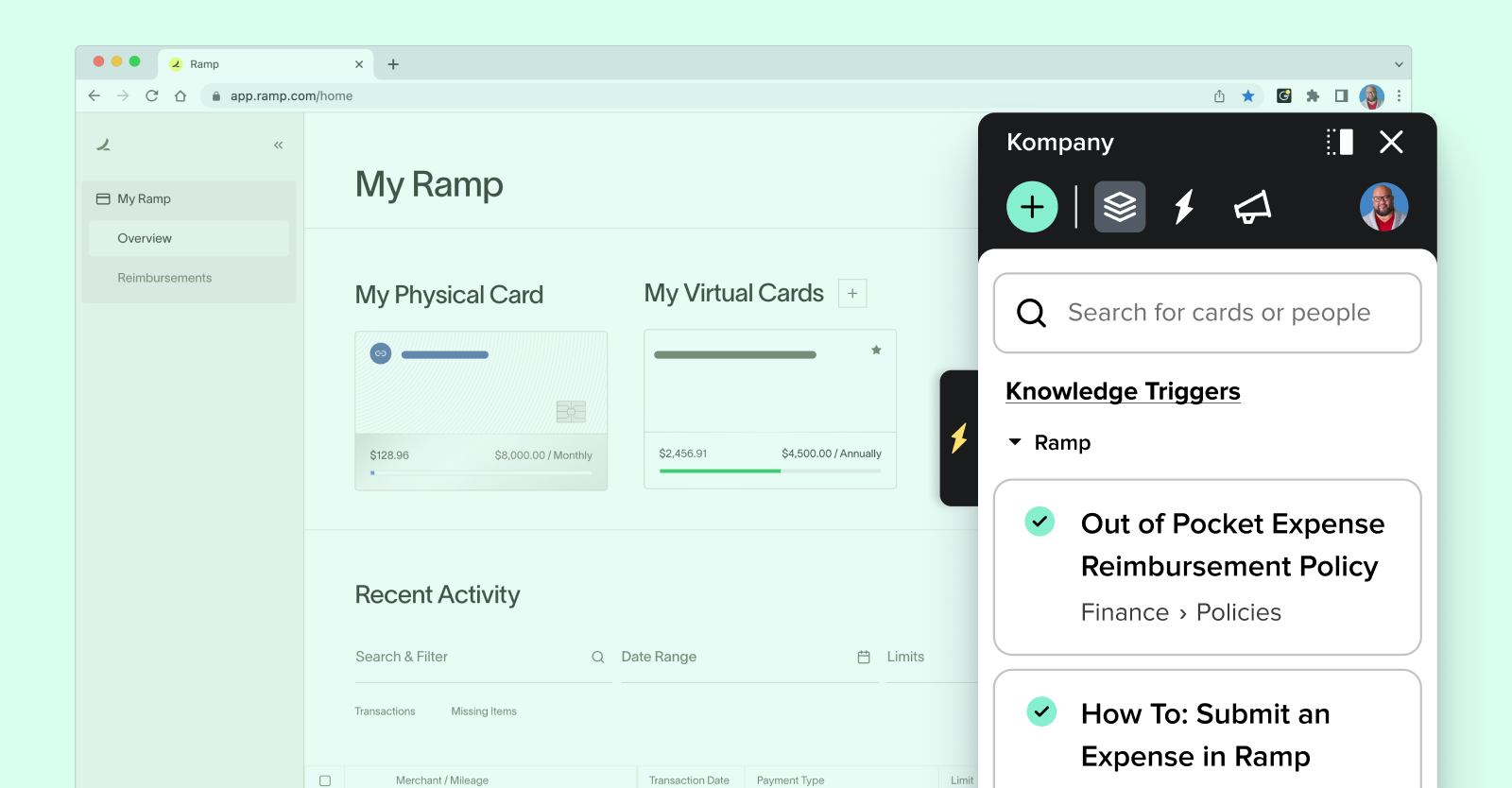
Task: Sort by Transaction Date column
Action: (689, 780)
